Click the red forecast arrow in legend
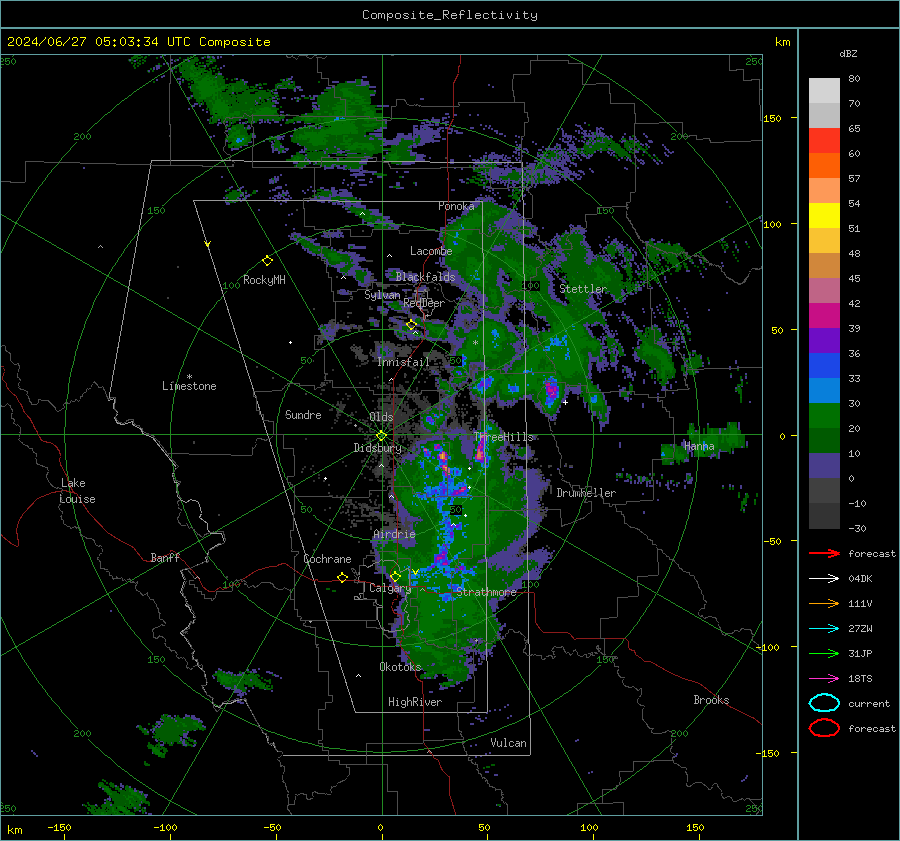900x841 pixels. pyautogui.click(x=824, y=553)
